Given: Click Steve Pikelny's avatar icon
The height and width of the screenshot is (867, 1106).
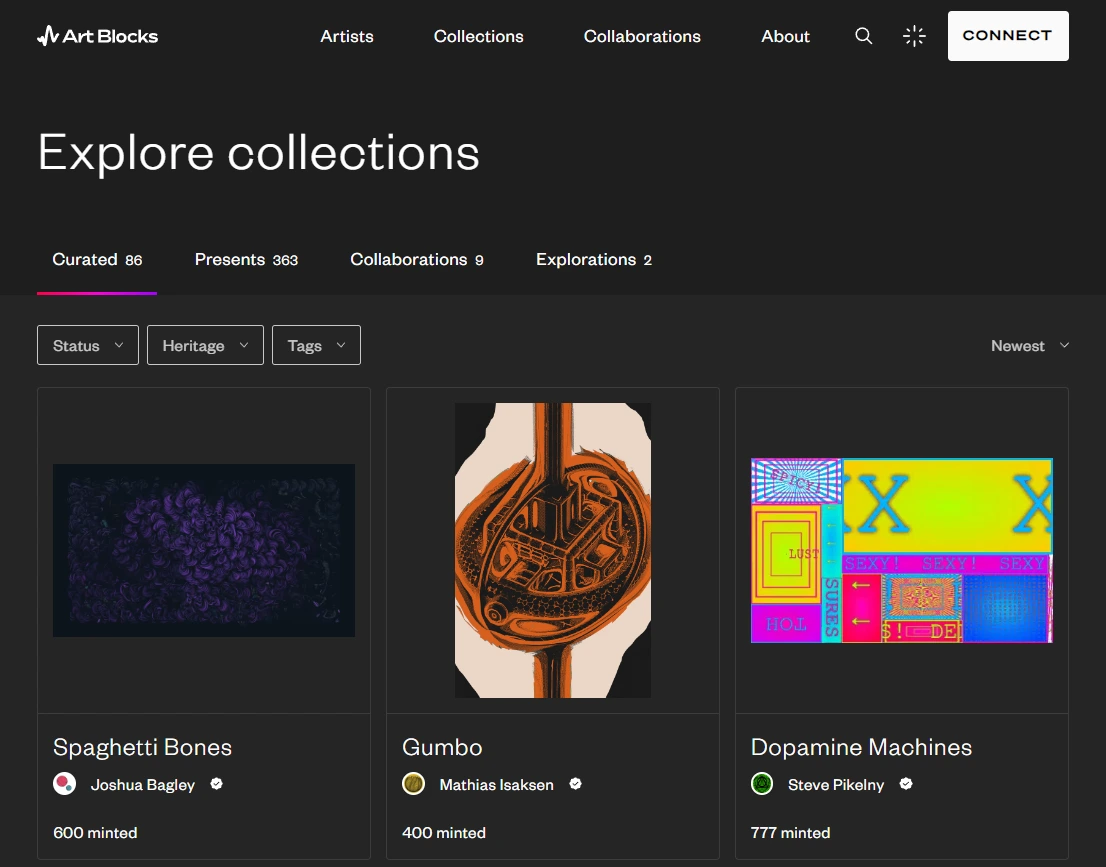Looking at the screenshot, I should click(762, 784).
